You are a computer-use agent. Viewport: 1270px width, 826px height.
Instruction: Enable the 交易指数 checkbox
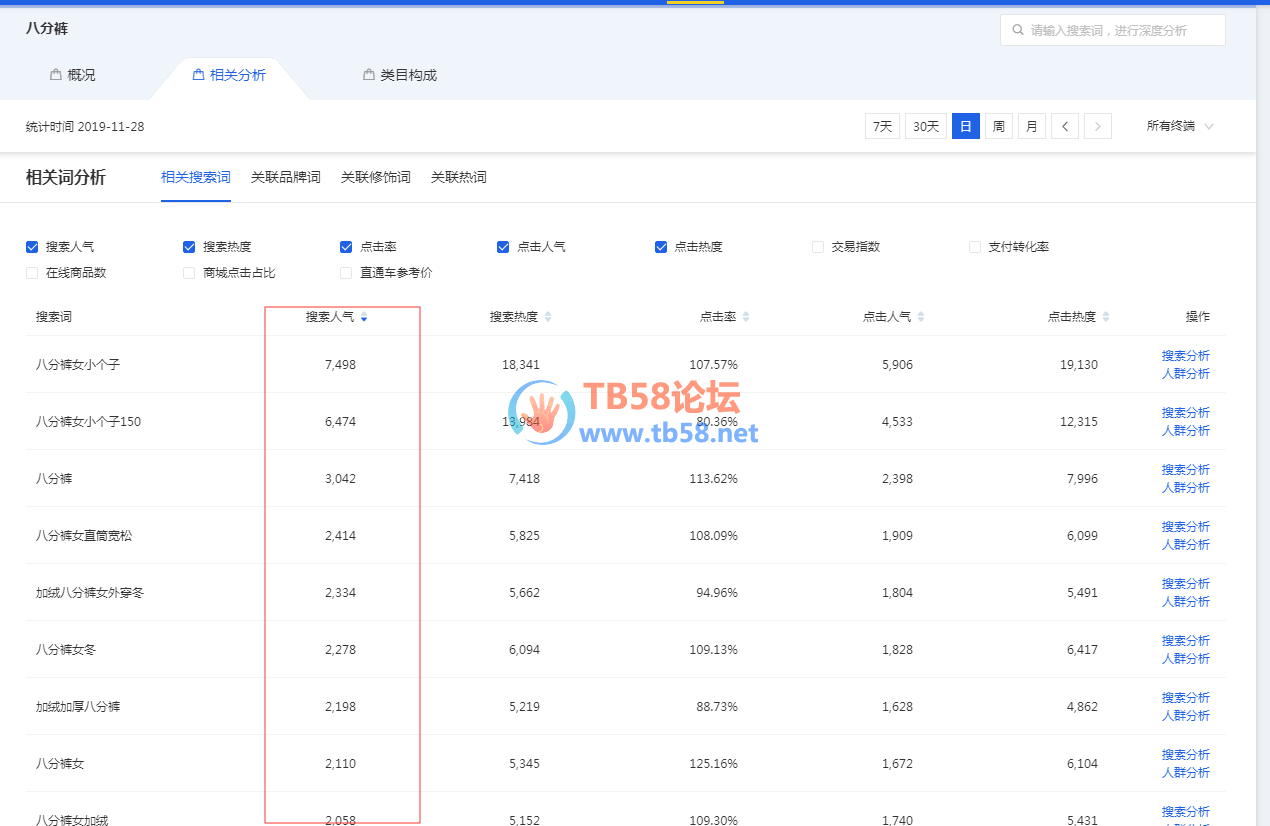point(818,247)
